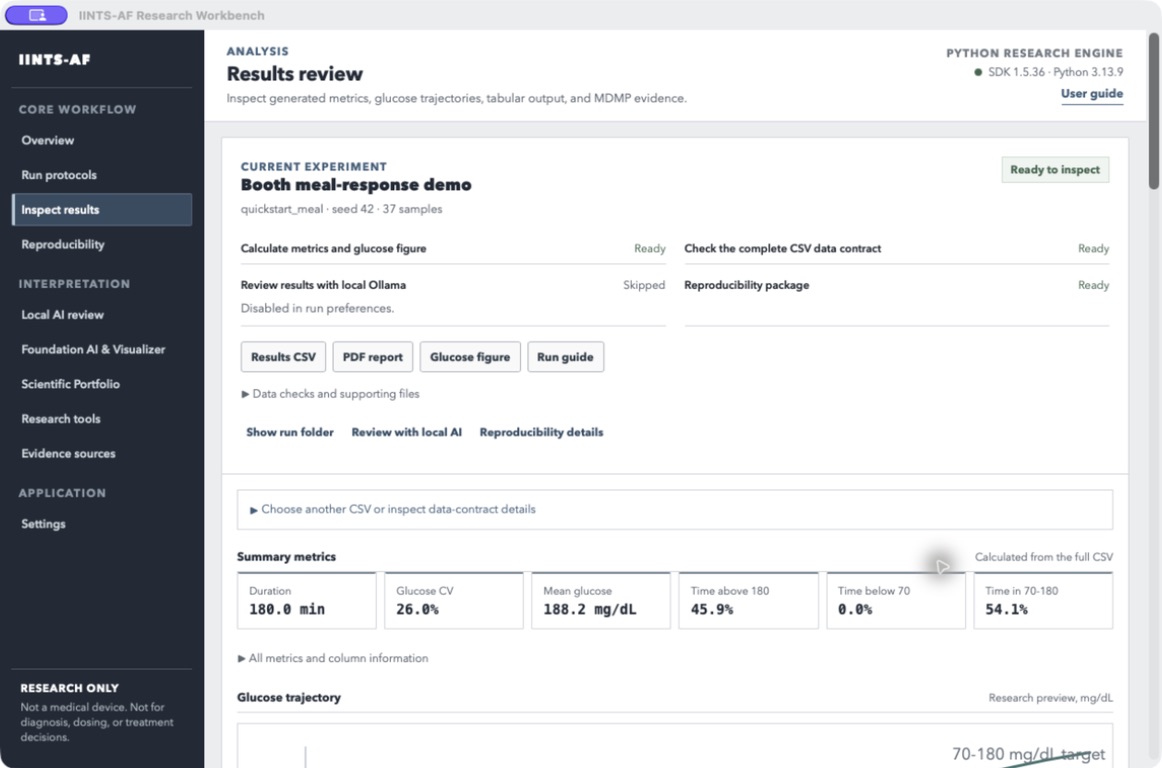Click the vertical scrollbar thumb
The height and width of the screenshot is (768, 1162).
pos(1154,111)
